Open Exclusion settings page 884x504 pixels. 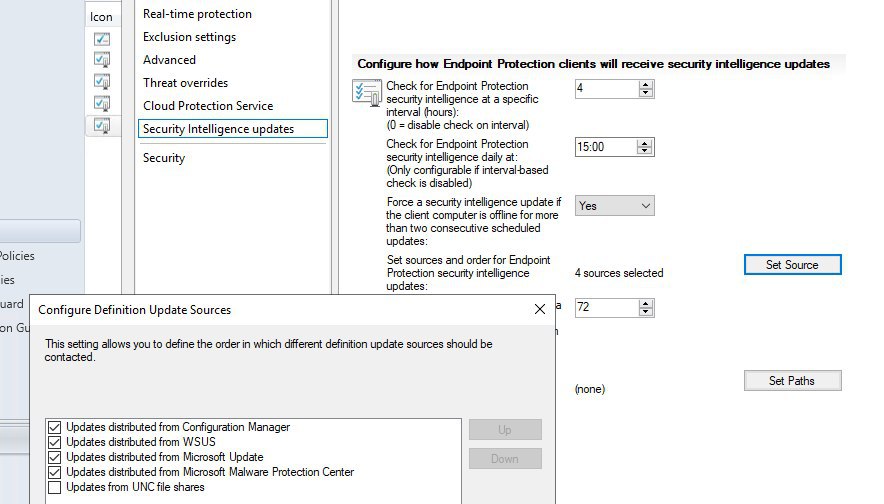pos(189,37)
